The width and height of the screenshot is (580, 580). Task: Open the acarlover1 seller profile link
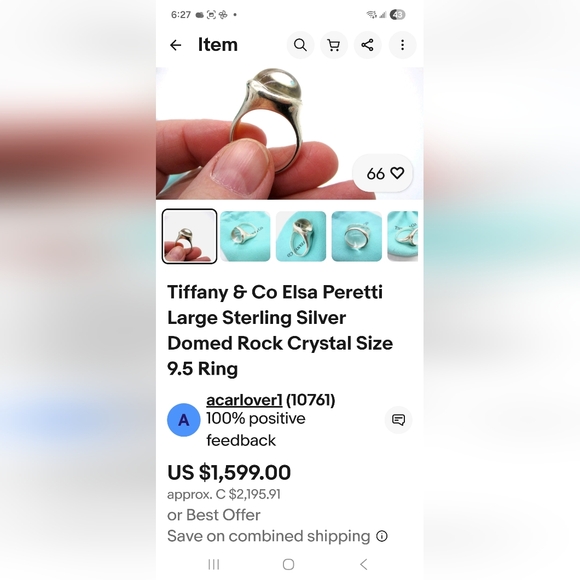coord(244,400)
